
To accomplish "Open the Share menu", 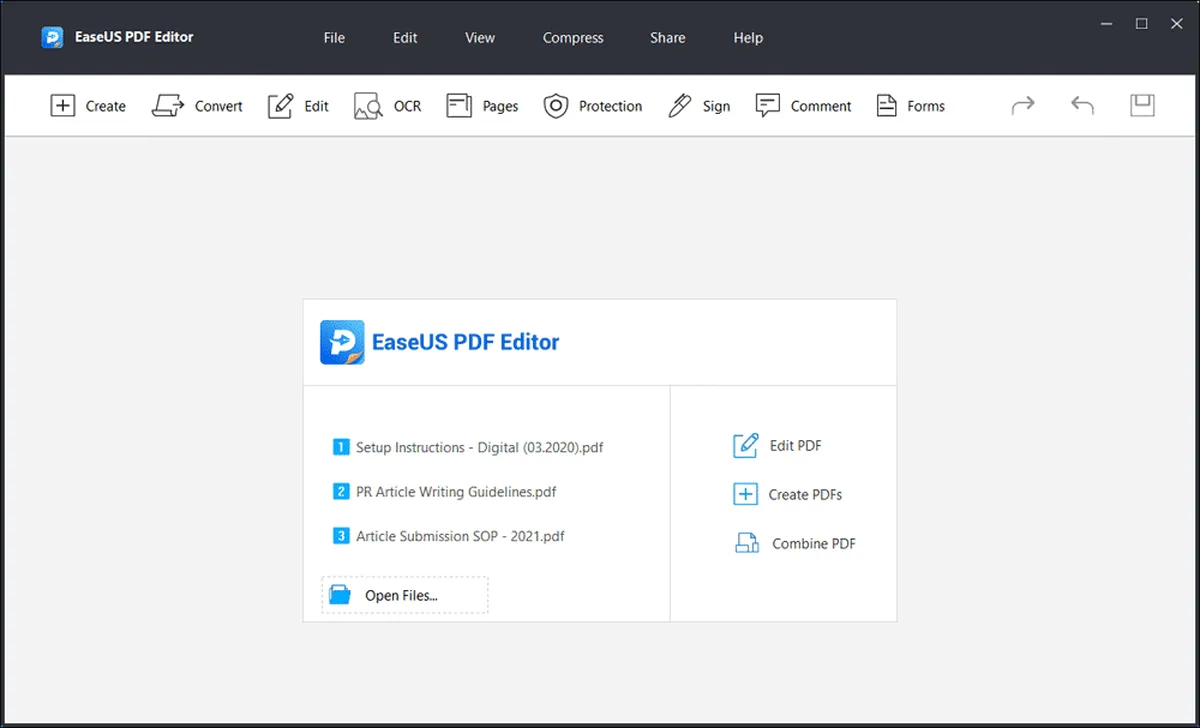I will click(x=668, y=37).
